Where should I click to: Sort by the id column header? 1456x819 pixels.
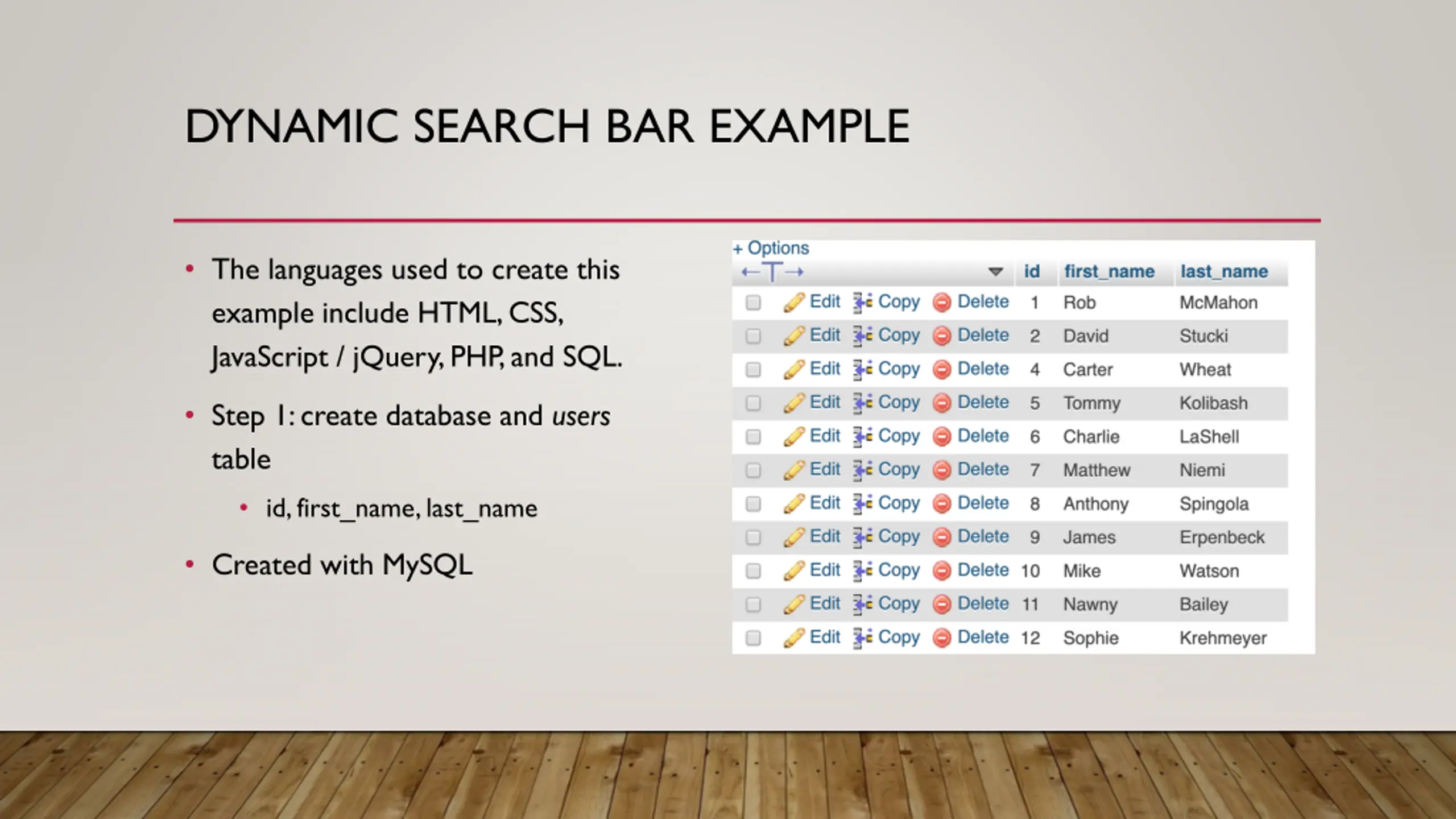pos(1032,271)
